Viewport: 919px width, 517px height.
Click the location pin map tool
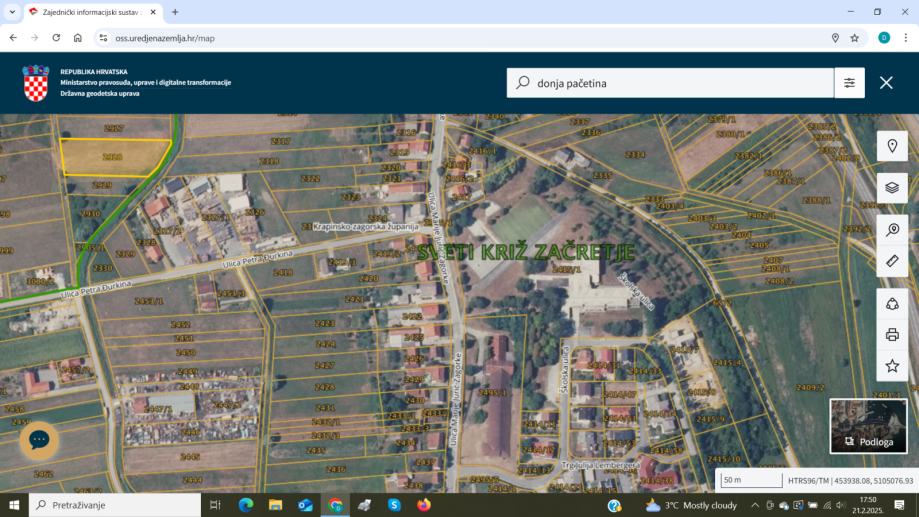pyautogui.click(x=892, y=146)
